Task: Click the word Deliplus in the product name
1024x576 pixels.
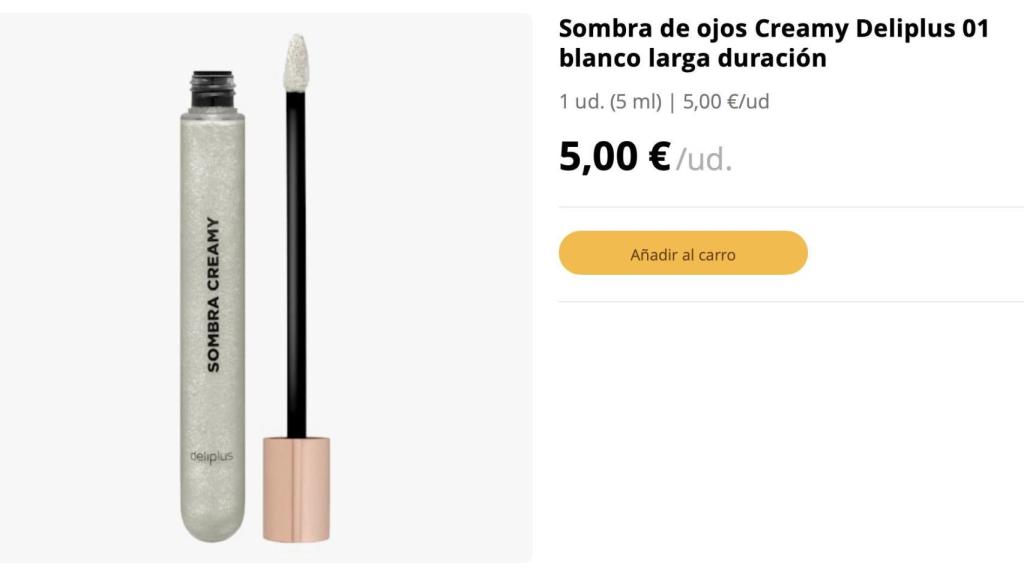Action: tap(902, 27)
